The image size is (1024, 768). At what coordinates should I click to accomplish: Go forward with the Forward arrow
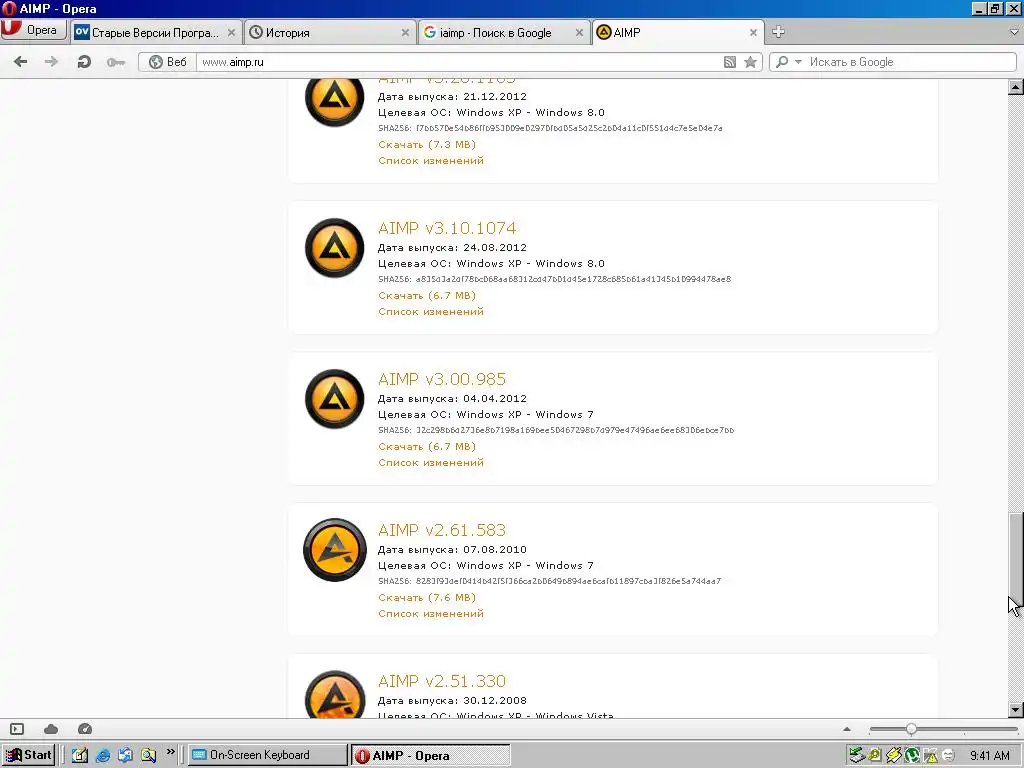51,61
